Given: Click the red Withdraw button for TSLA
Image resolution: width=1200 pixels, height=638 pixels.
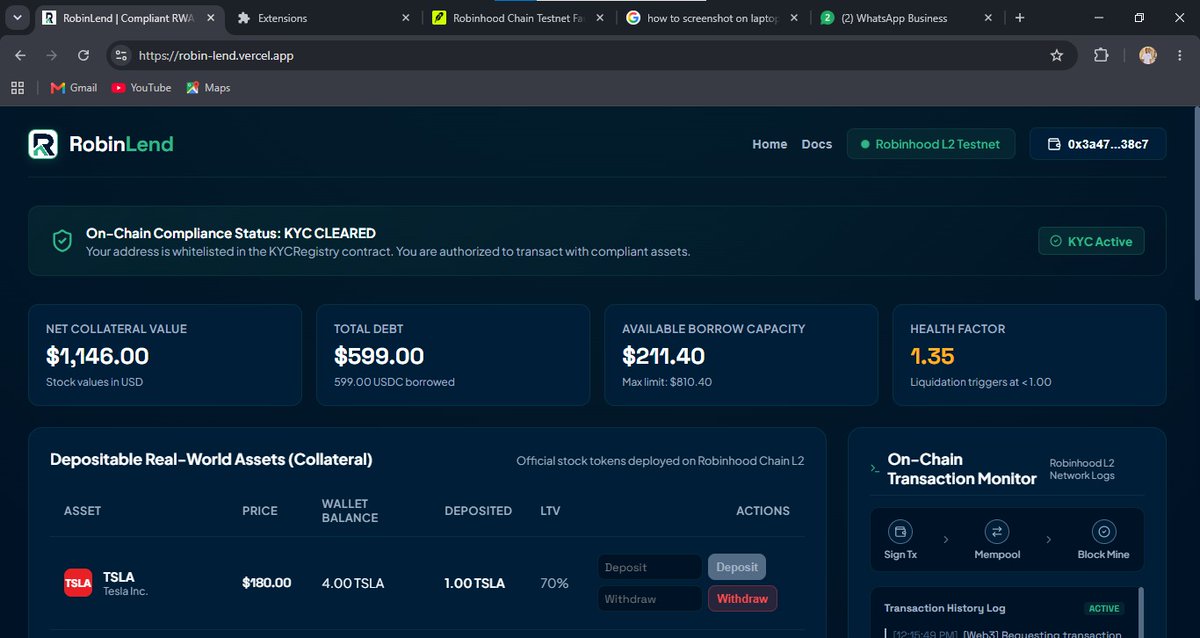Looking at the screenshot, I should pos(742,599).
